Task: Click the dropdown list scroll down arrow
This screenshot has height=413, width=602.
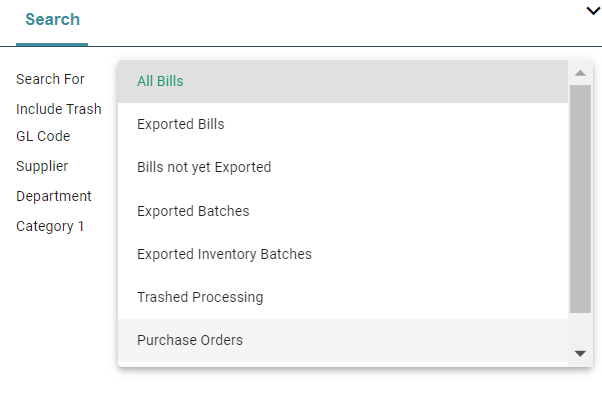Action: (580, 353)
